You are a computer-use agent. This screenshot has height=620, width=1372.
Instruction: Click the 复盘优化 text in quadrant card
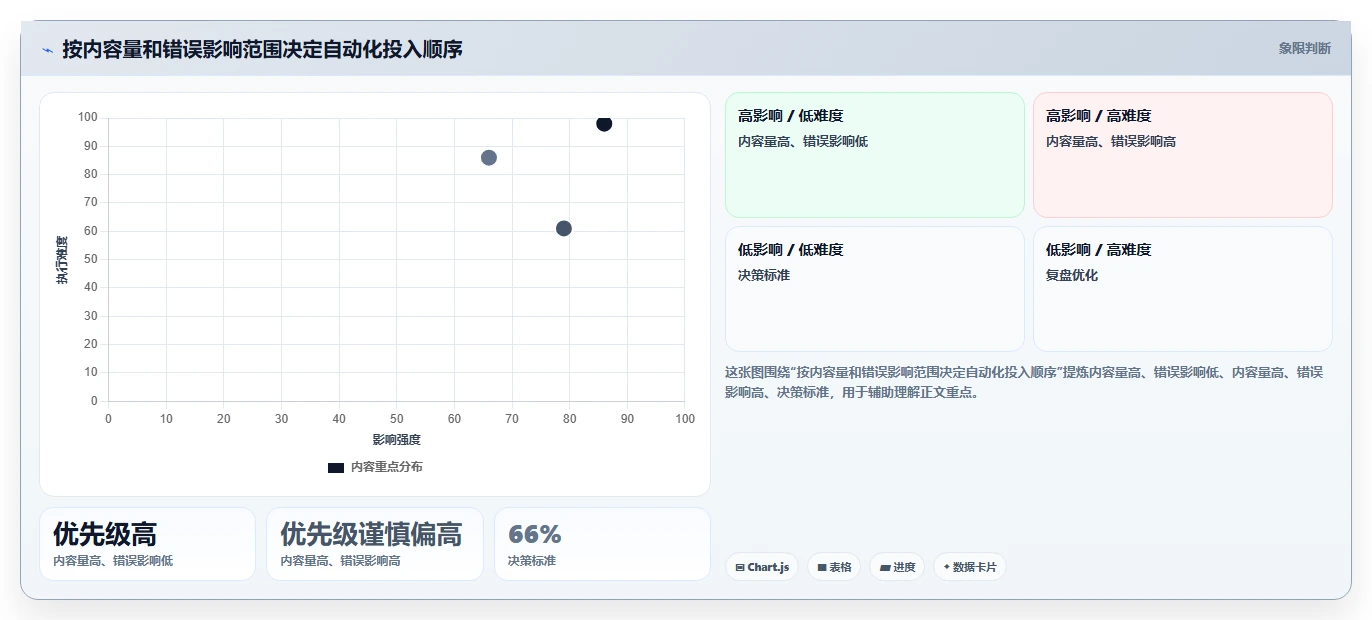coord(1072,275)
